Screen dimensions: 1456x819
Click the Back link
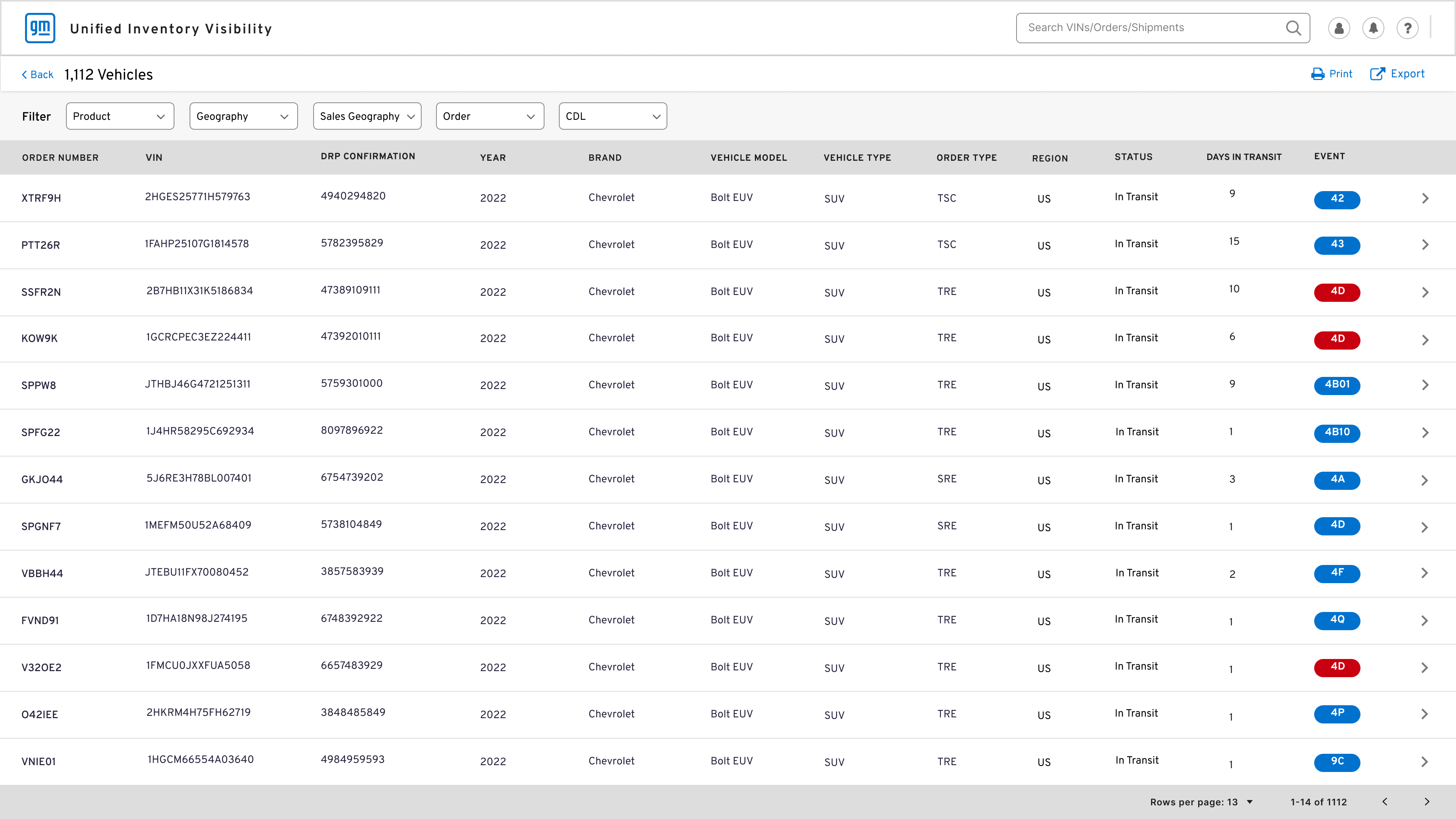(x=37, y=75)
